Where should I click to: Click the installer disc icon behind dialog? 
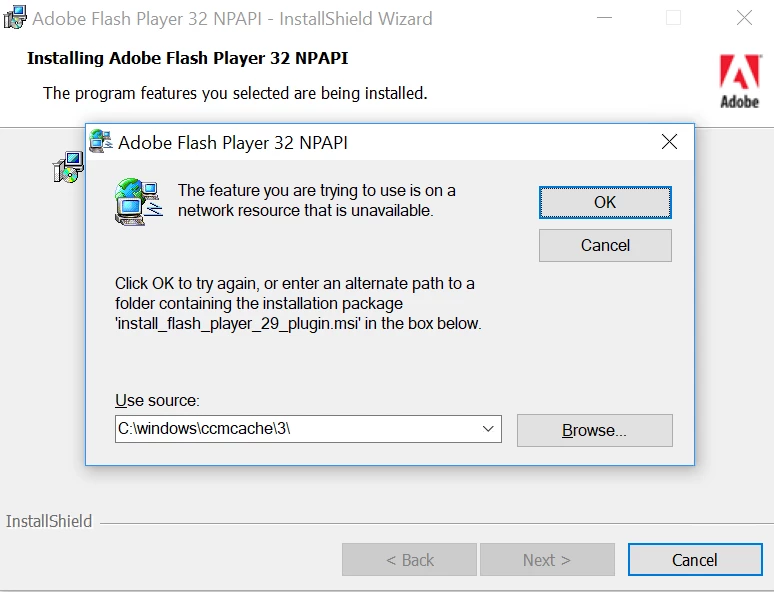[68, 167]
